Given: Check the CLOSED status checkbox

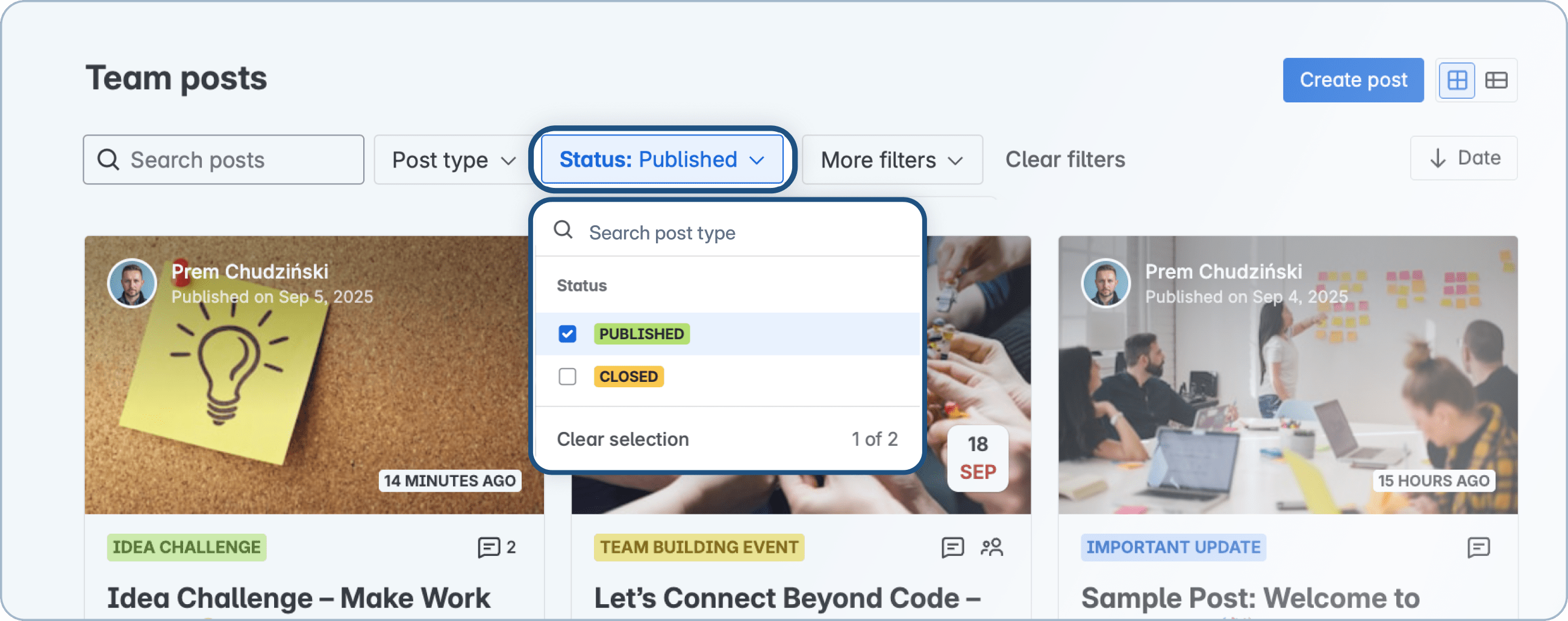Looking at the screenshot, I should [x=567, y=376].
